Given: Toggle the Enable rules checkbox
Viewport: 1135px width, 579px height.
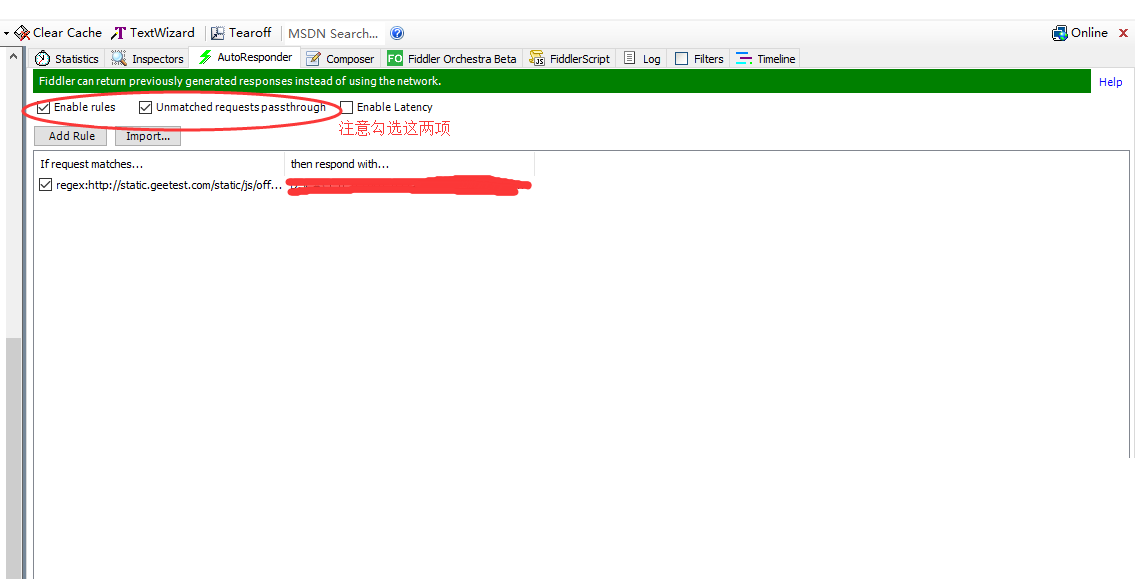Looking at the screenshot, I should click(44, 107).
